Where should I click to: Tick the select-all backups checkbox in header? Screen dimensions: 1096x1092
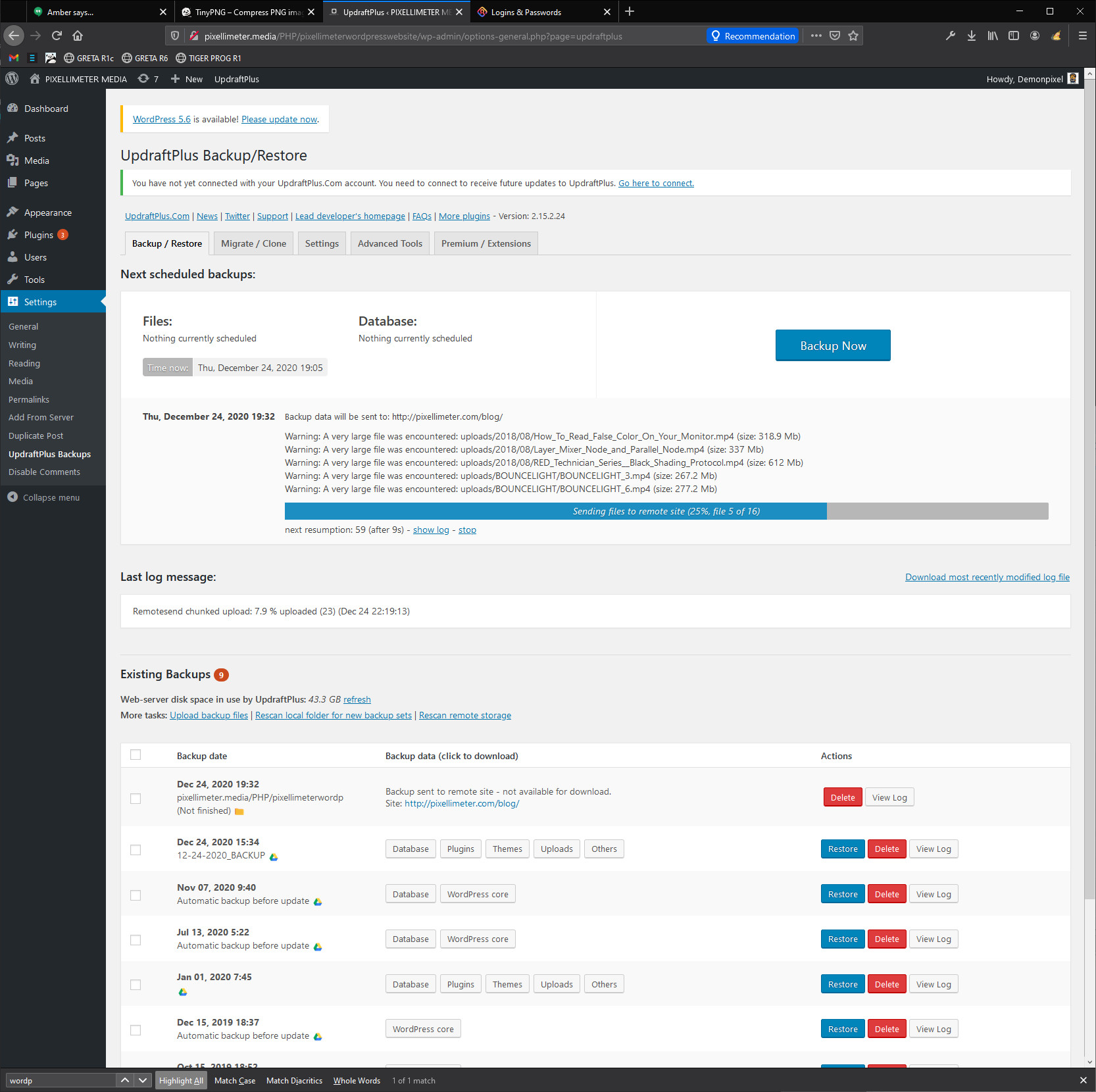pyautogui.click(x=136, y=755)
